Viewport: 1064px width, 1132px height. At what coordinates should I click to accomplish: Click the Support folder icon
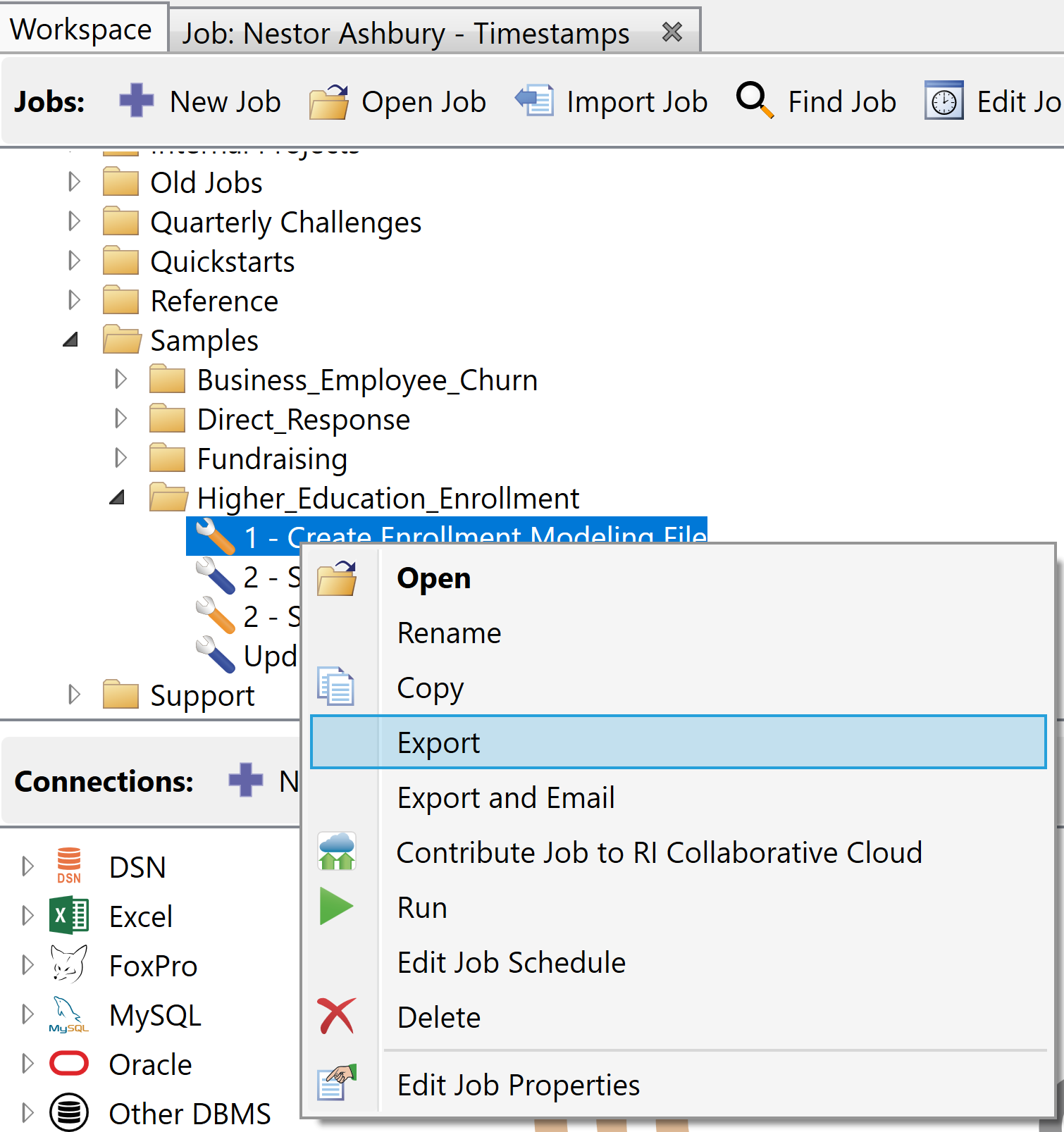pos(120,695)
